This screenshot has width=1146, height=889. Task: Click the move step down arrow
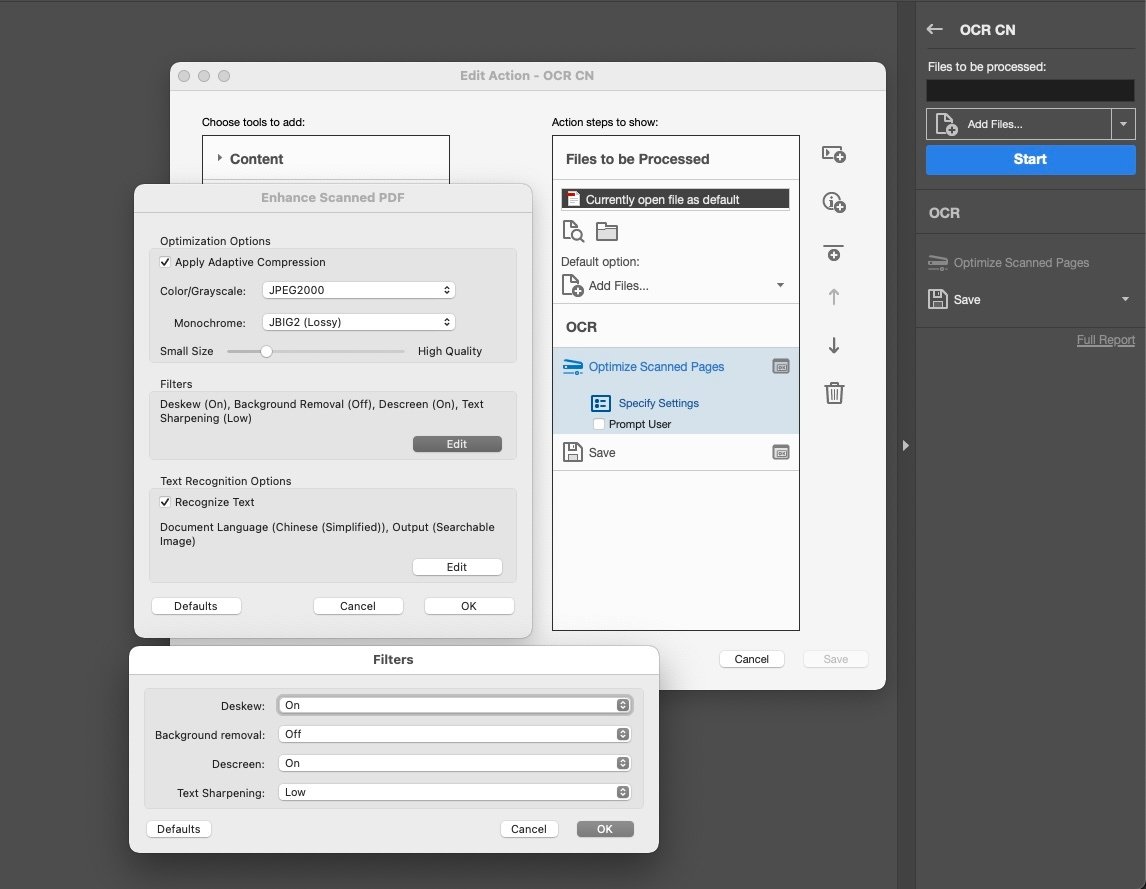[x=834, y=346]
